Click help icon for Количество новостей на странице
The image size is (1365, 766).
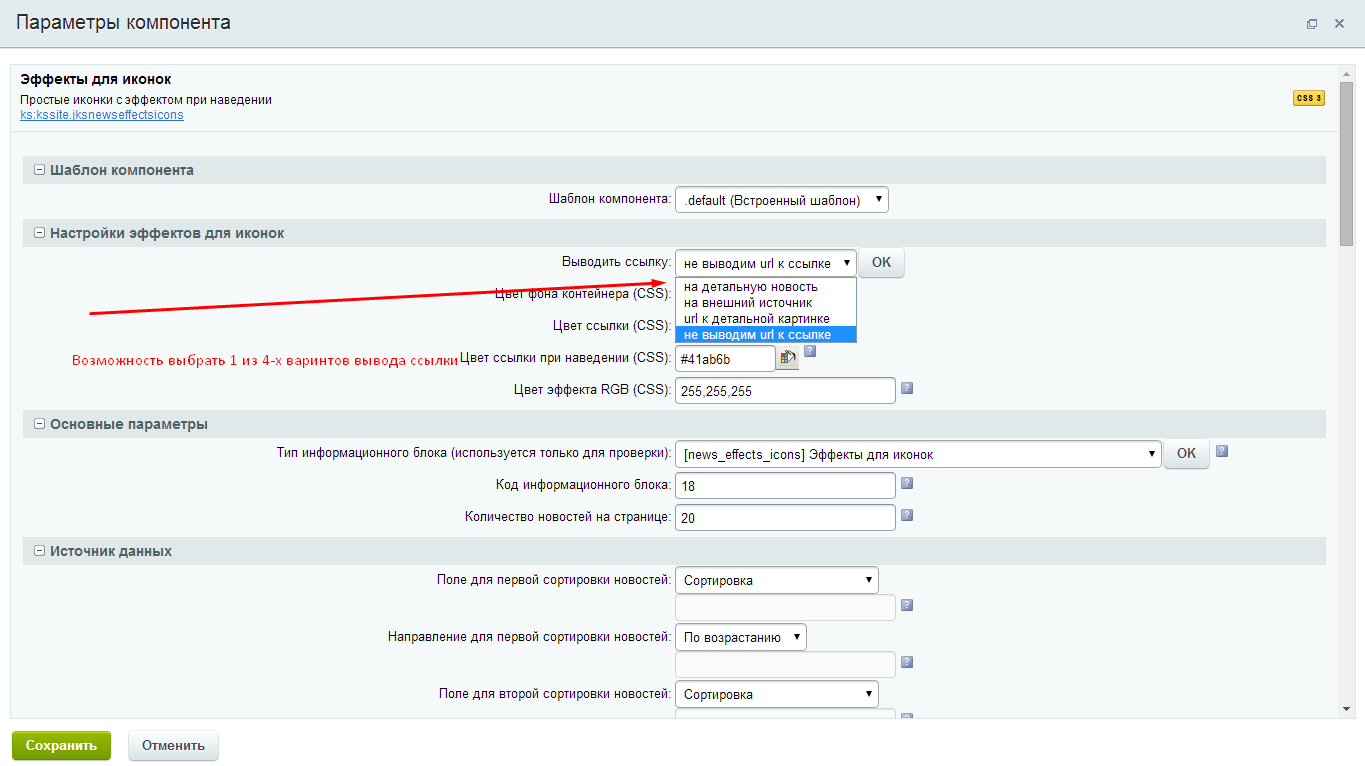click(907, 515)
